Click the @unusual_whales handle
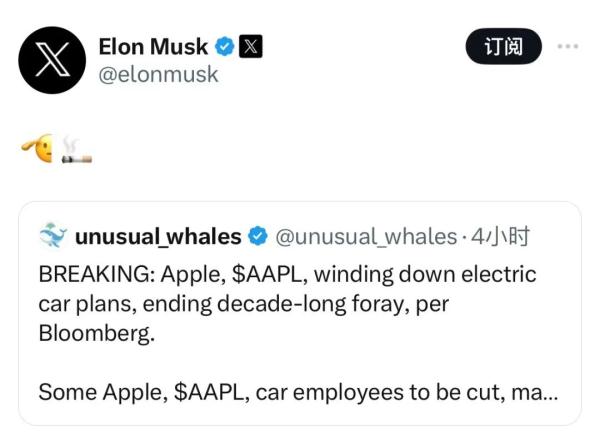Viewport: 600px width, 443px height. tap(364, 236)
